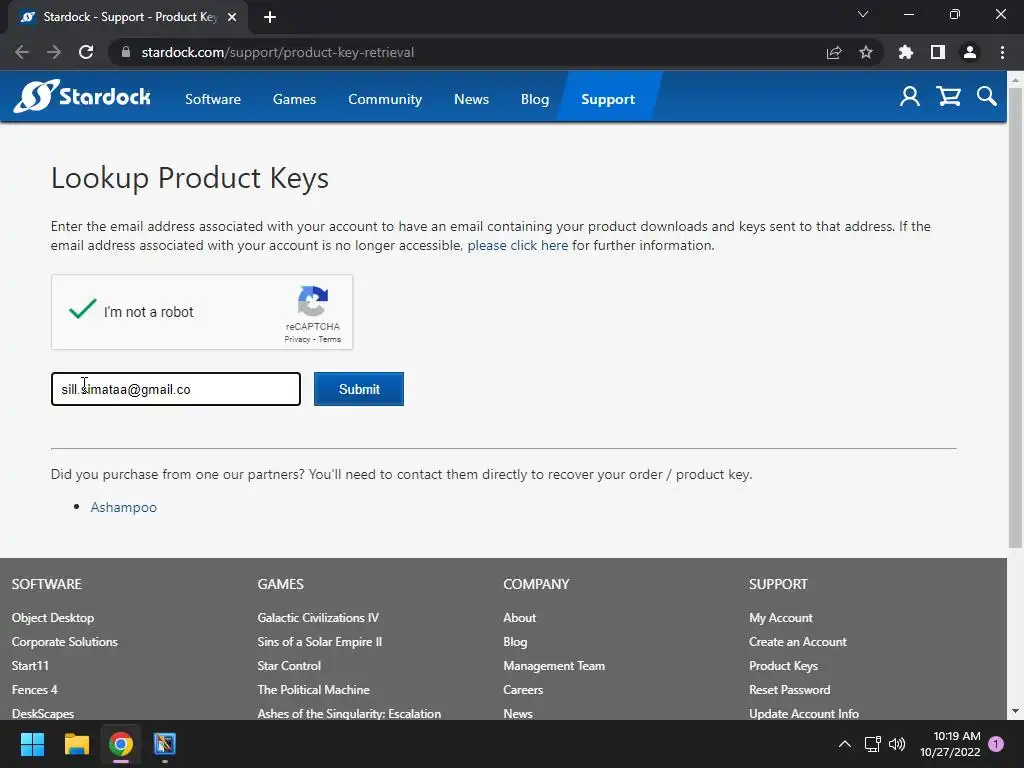Open the shopping cart icon
Image resolution: width=1024 pixels, height=768 pixels.
click(x=948, y=96)
